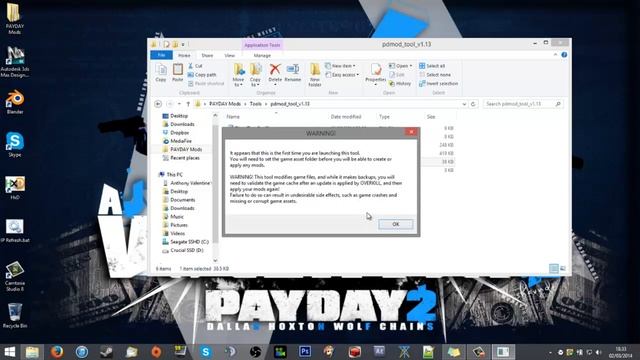Open the Recycle Bin on the desktop
The height and width of the screenshot is (360, 640).
pos(15,316)
